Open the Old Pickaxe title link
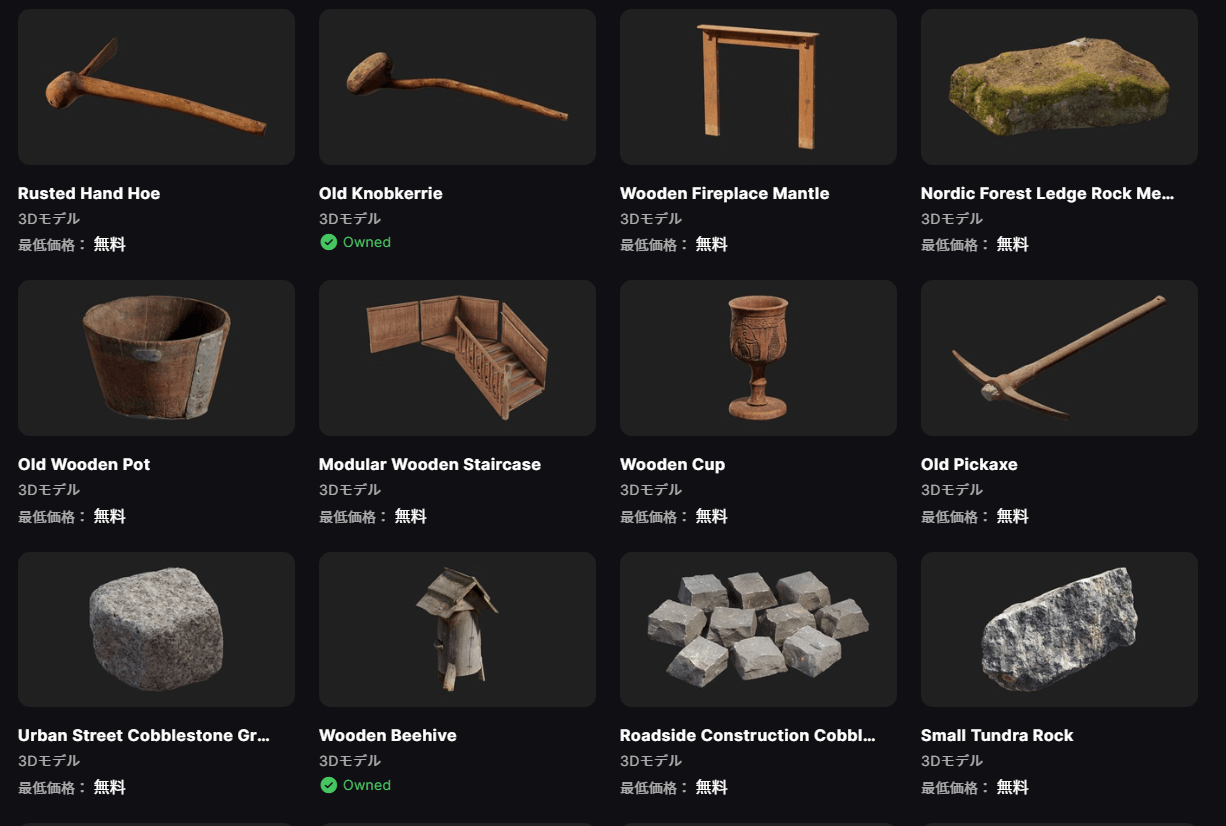The width and height of the screenshot is (1226, 826). [x=969, y=464]
